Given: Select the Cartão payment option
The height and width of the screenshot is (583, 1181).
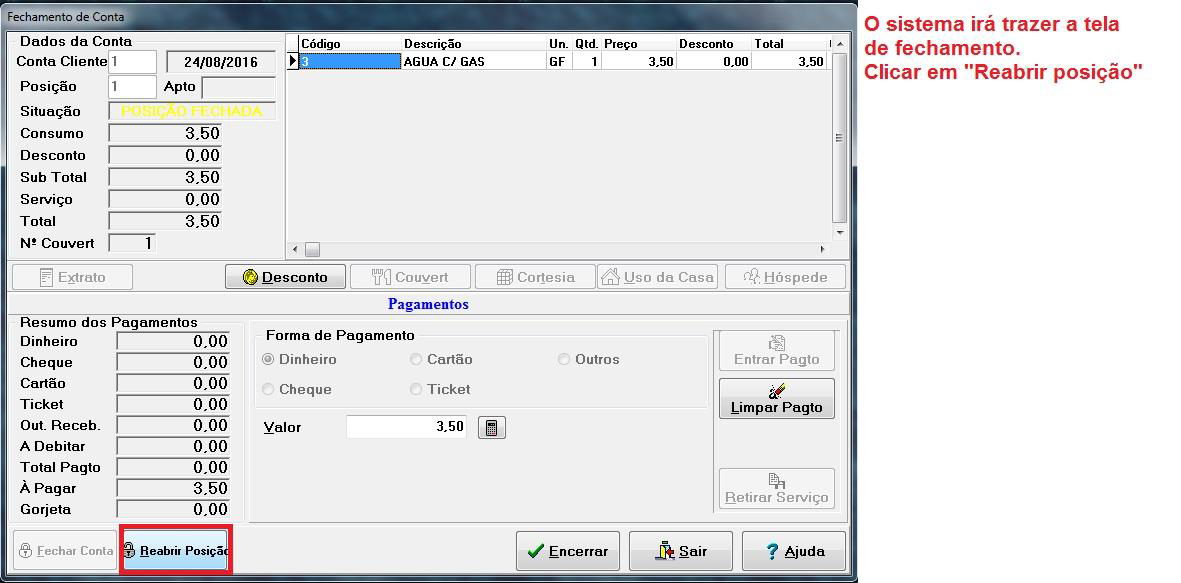Looking at the screenshot, I should tap(441, 359).
